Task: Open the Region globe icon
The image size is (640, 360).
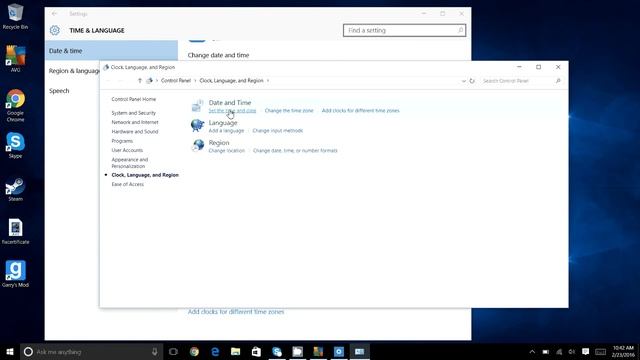Action: 198,145
